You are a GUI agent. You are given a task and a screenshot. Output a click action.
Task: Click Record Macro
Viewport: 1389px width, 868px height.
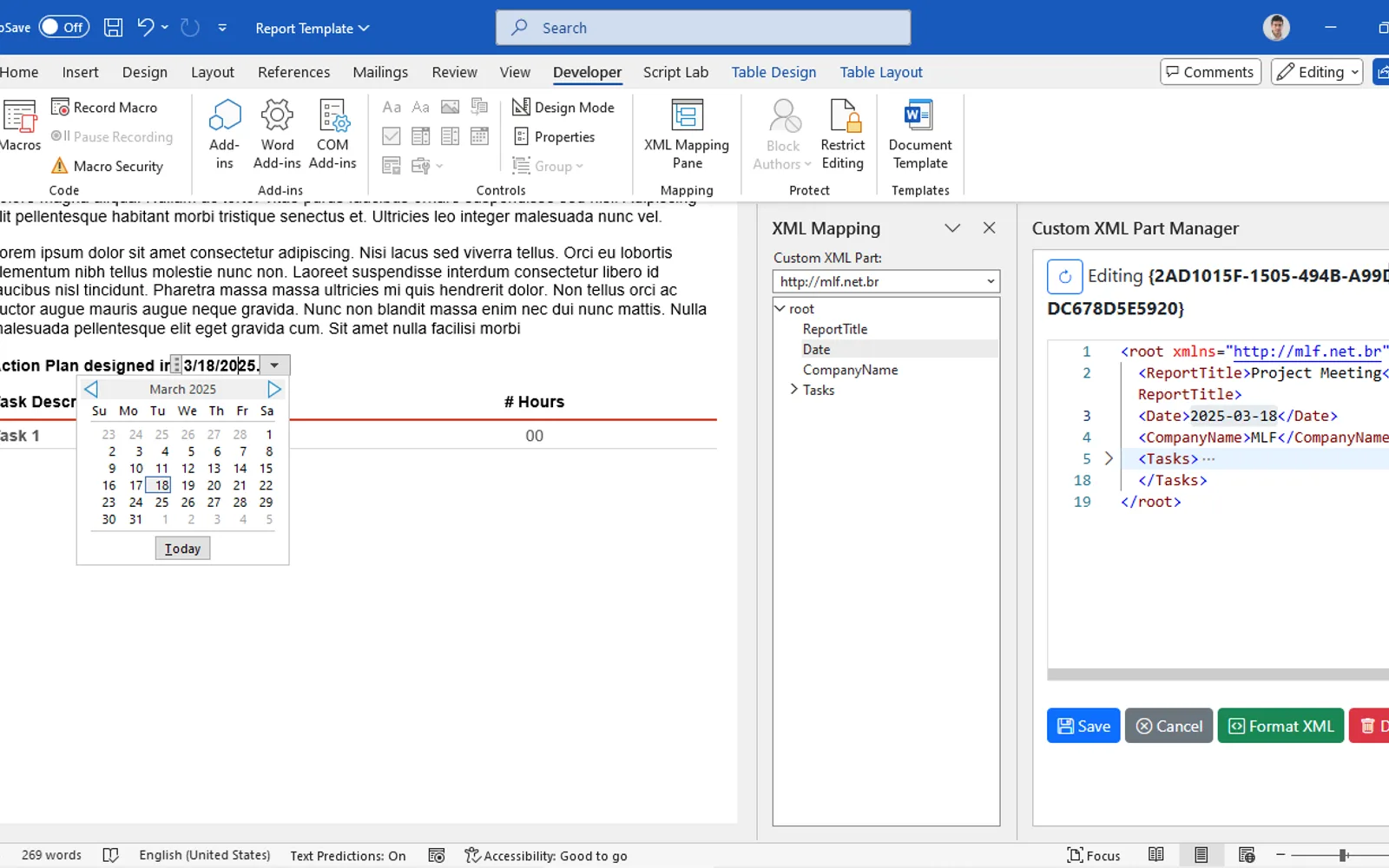click(104, 107)
